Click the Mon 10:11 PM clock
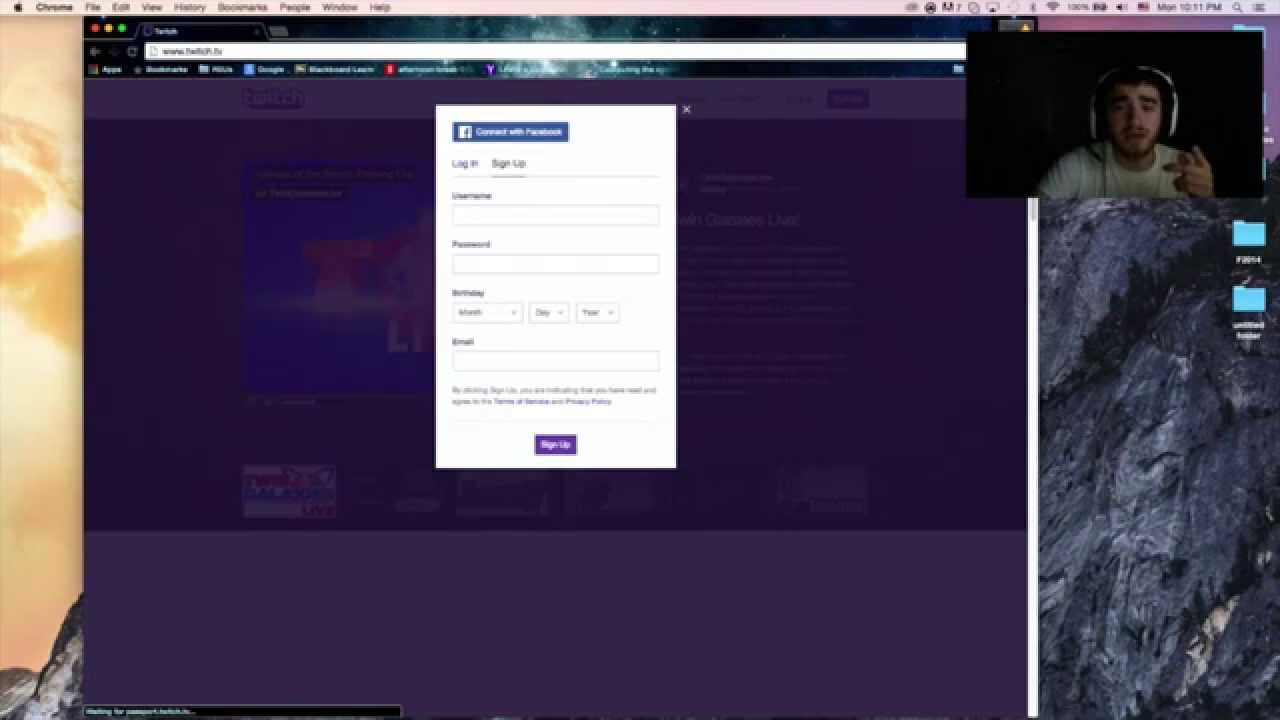This screenshot has height=720, width=1280. pos(1189,7)
